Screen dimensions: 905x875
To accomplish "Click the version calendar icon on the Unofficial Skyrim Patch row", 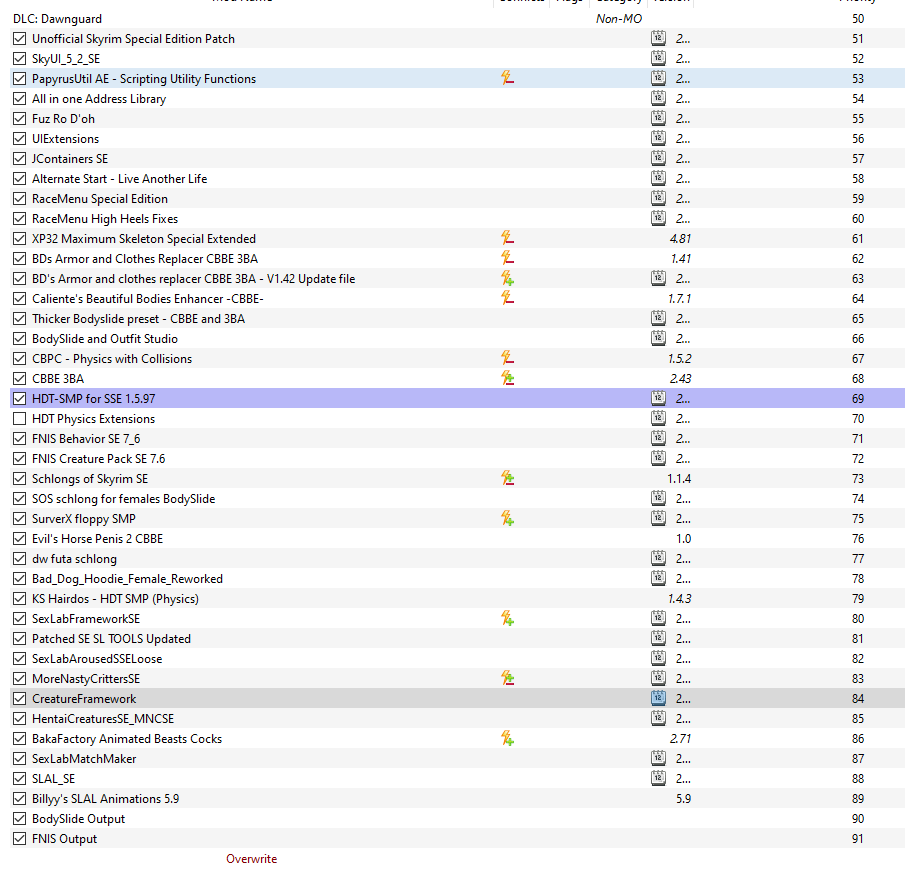I will (x=658, y=38).
